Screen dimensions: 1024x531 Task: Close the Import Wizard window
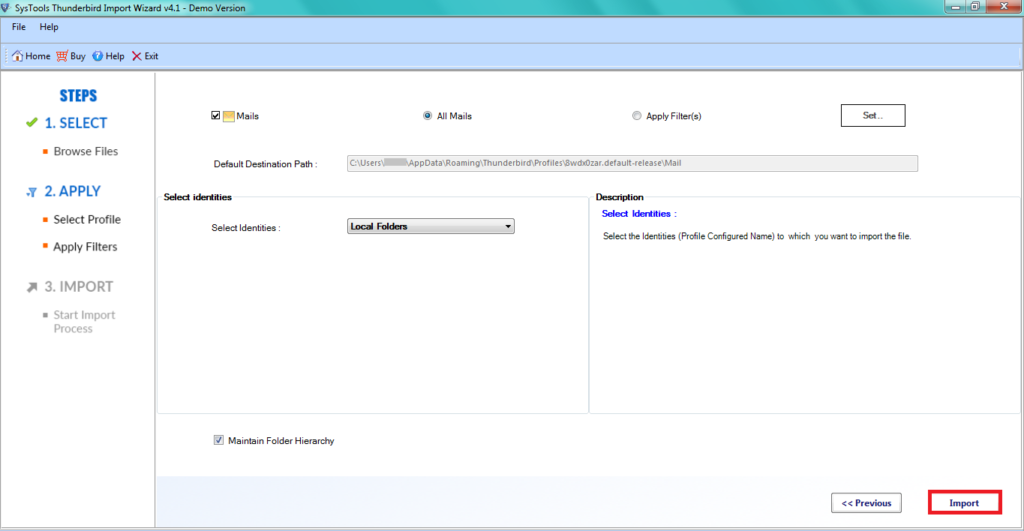tap(1004, 7)
